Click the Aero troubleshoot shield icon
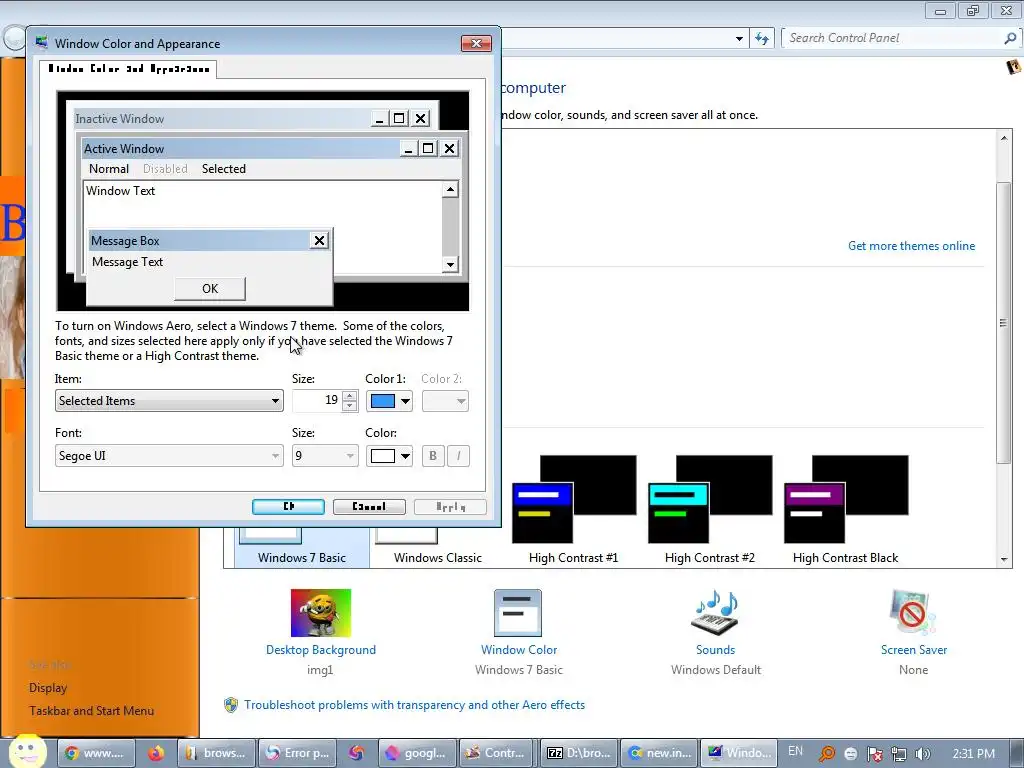 [x=231, y=705]
